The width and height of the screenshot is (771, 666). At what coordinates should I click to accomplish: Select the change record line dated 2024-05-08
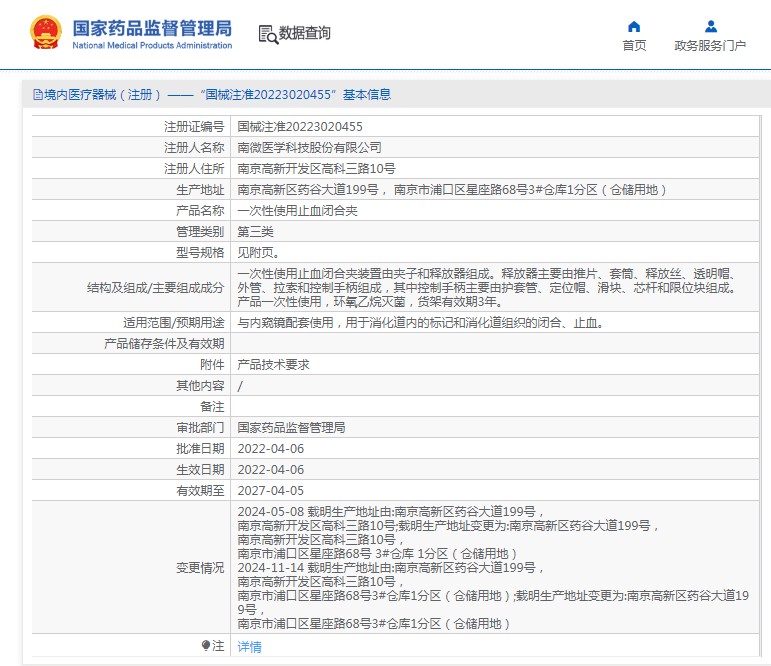click(391, 512)
